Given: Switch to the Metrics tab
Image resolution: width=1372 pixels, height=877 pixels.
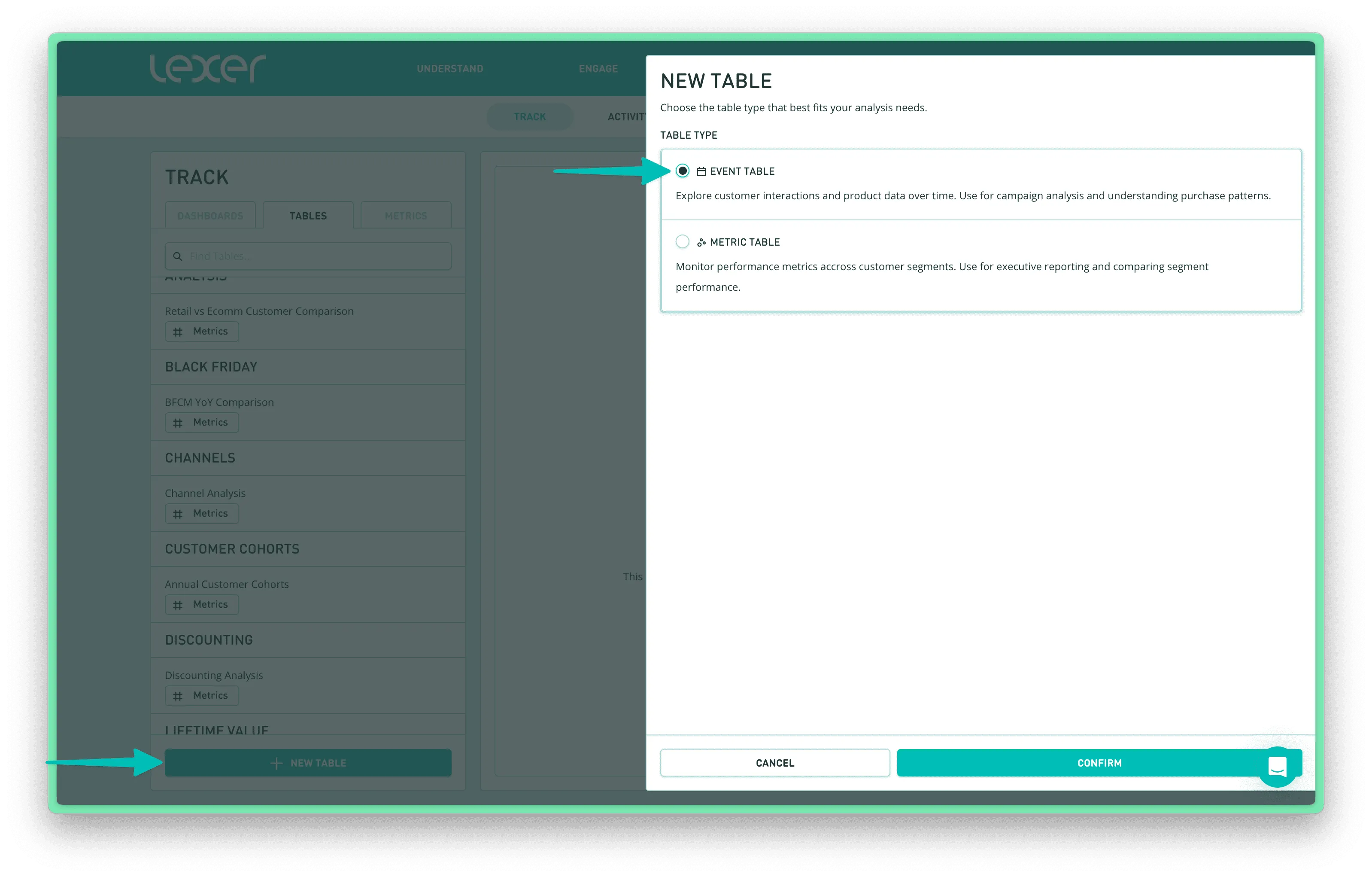Looking at the screenshot, I should tap(406, 216).
